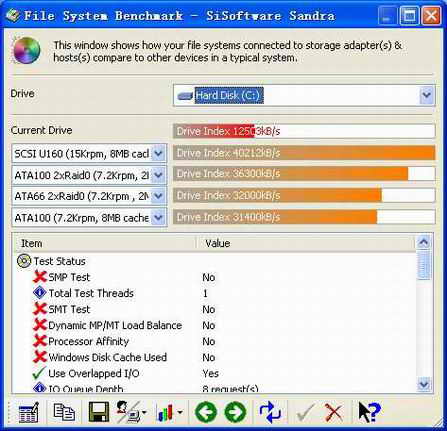Select the Total Test Threads label
The image size is (447, 431).
(91, 293)
